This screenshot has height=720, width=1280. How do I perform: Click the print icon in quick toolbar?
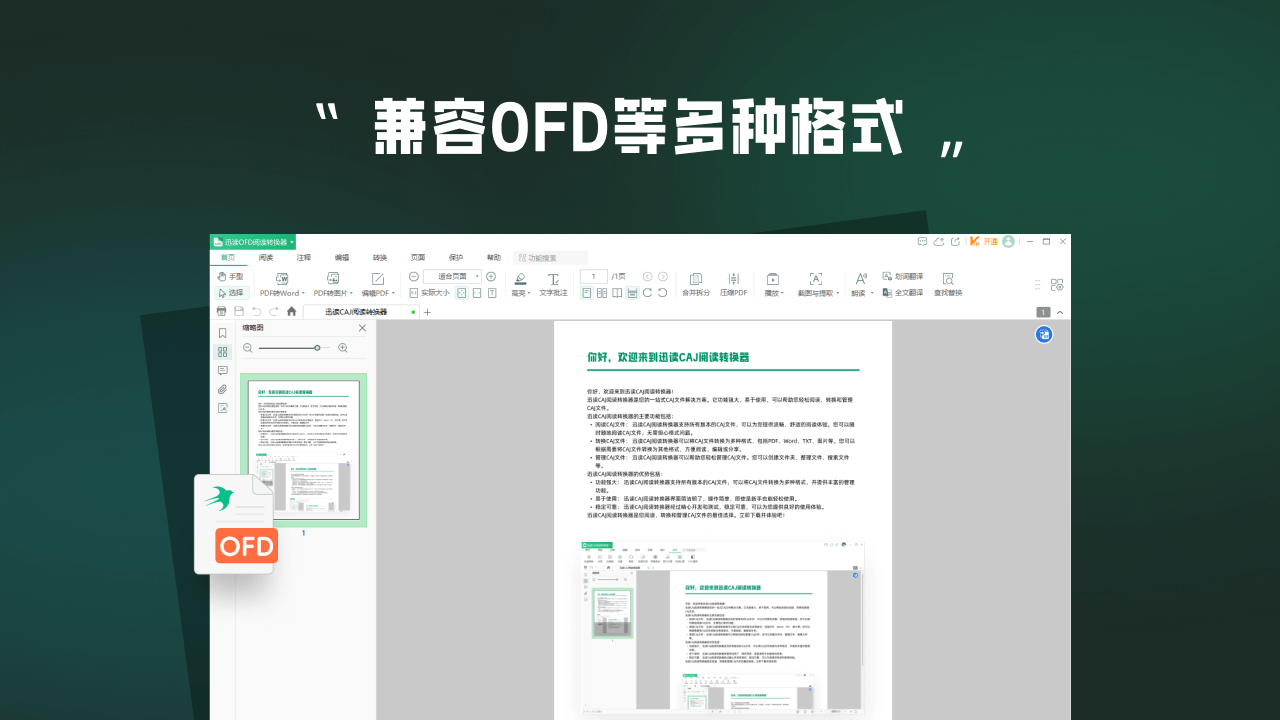pos(221,311)
